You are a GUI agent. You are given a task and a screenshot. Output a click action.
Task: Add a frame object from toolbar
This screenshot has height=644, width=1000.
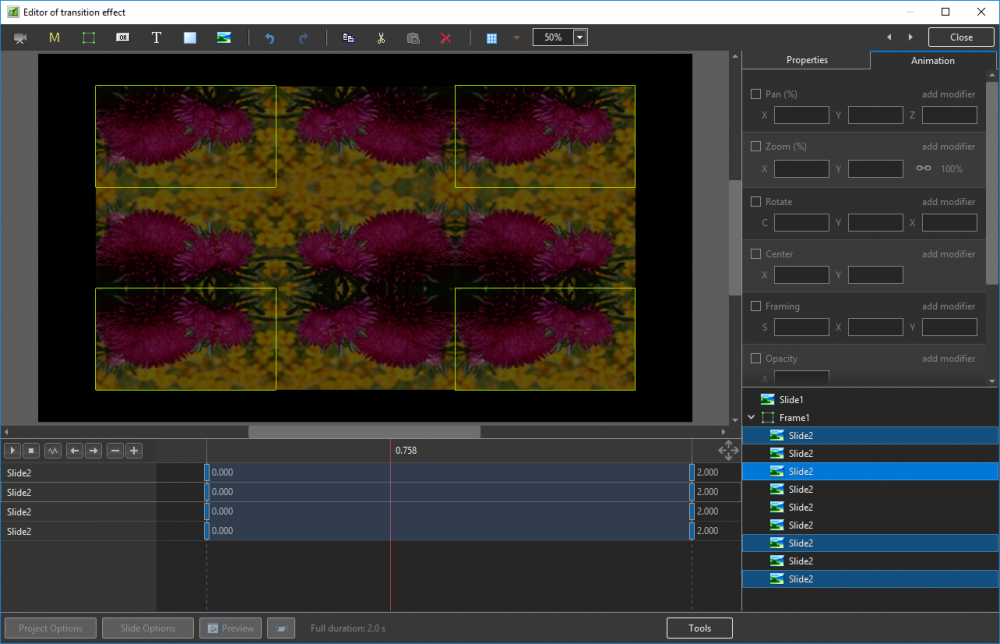pyautogui.click(x=88, y=38)
